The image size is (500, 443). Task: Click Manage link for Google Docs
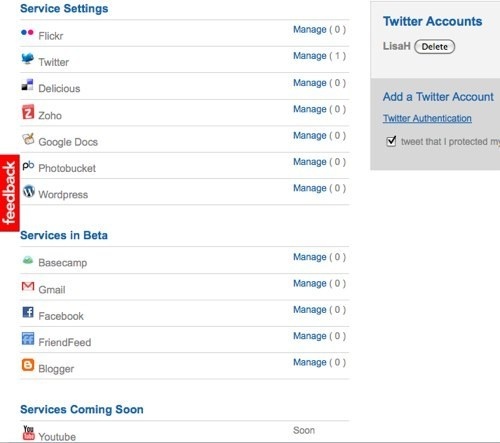[x=310, y=135]
